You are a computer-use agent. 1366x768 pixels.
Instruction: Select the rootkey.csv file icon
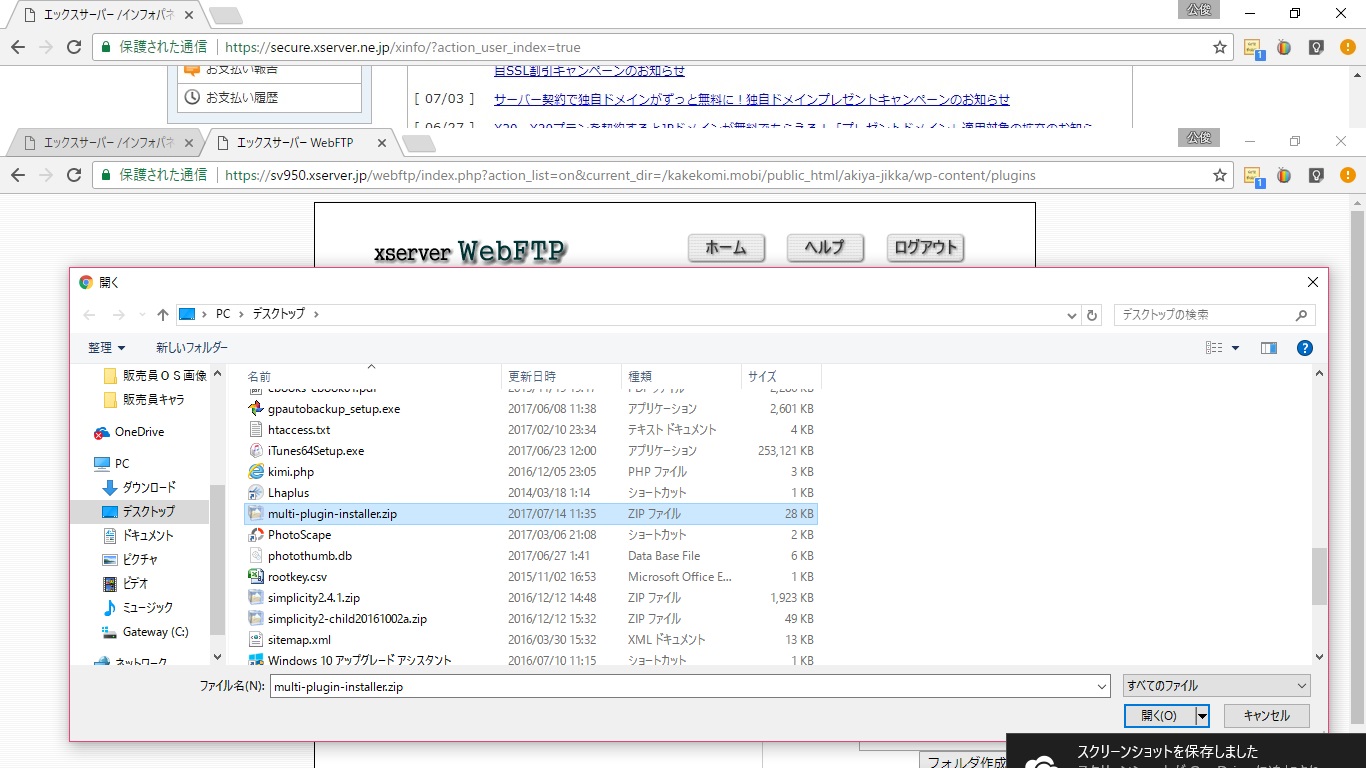[x=256, y=577]
